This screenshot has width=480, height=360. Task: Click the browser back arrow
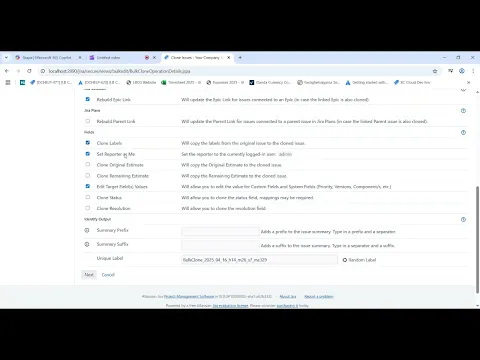(x=7, y=71)
